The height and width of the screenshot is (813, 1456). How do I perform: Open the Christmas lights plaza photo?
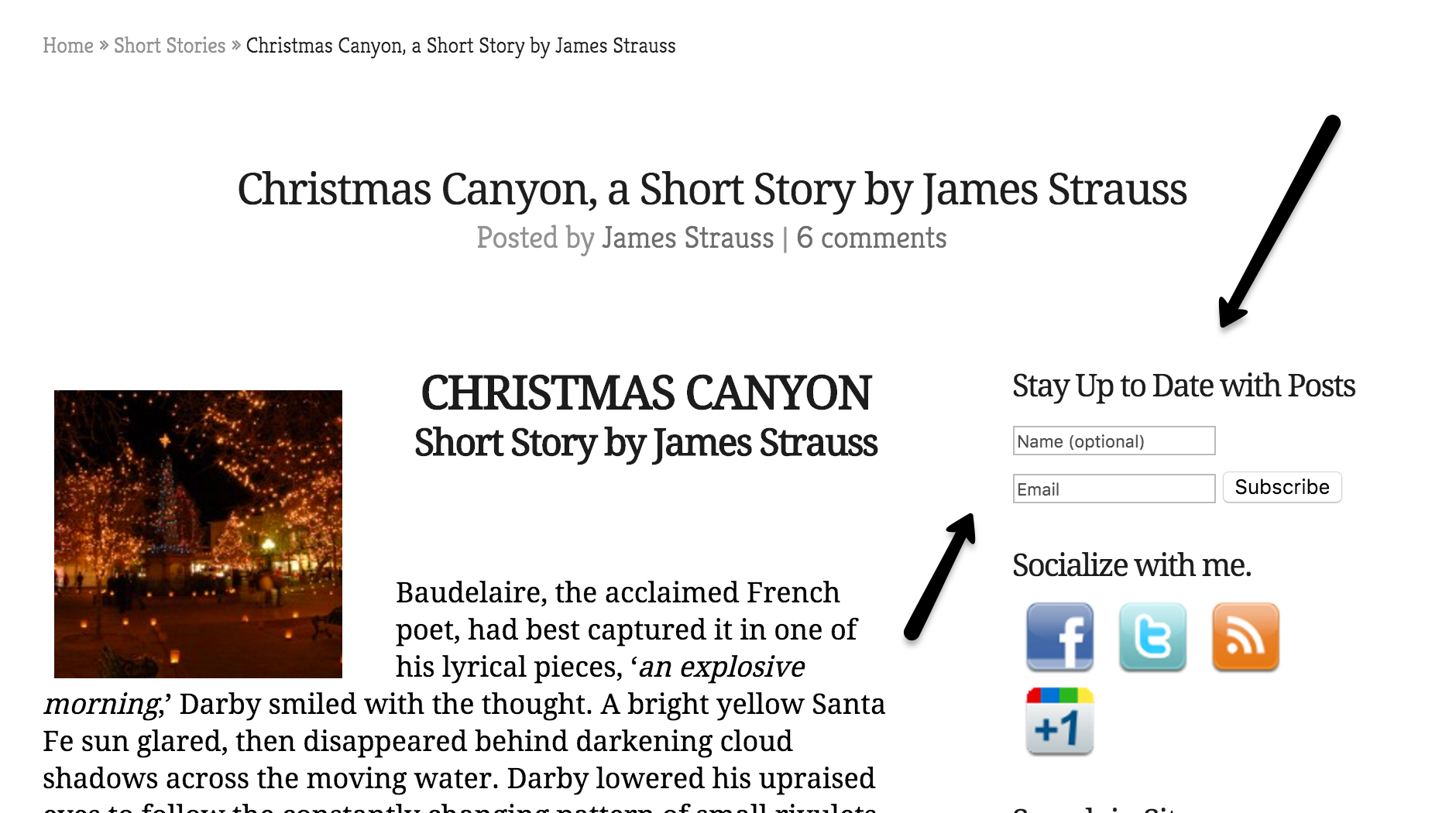click(198, 534)
